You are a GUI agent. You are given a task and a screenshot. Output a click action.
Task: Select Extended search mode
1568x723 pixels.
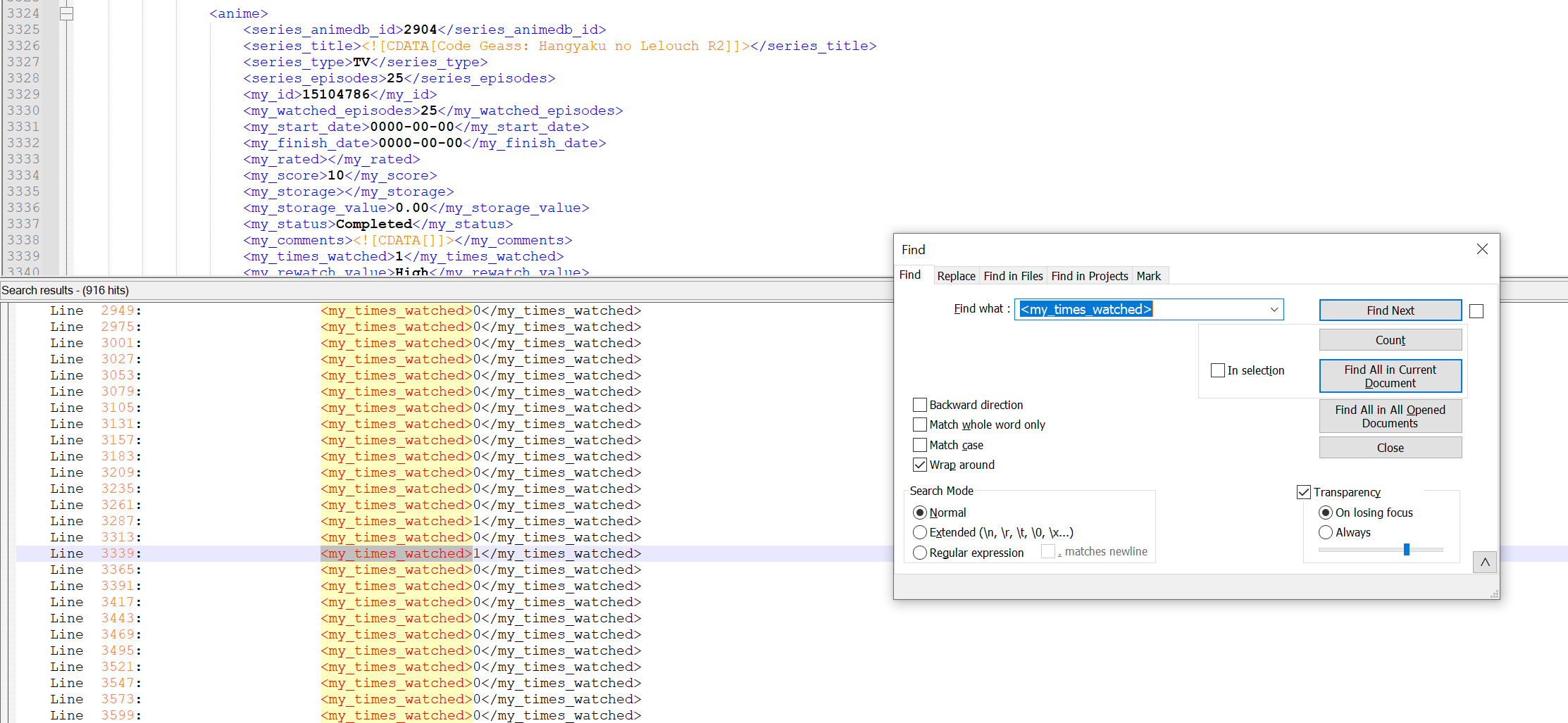pyautogui.click(x=920, y=532)
